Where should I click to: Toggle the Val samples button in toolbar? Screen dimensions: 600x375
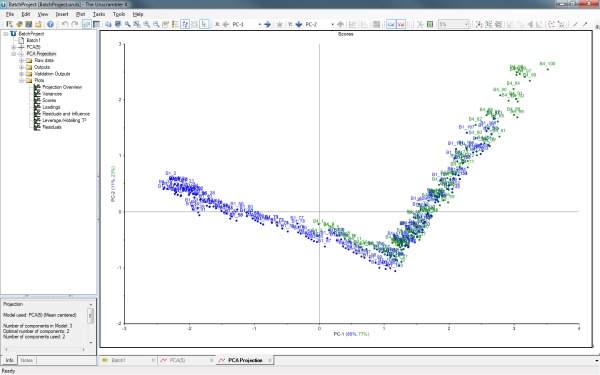401,24
